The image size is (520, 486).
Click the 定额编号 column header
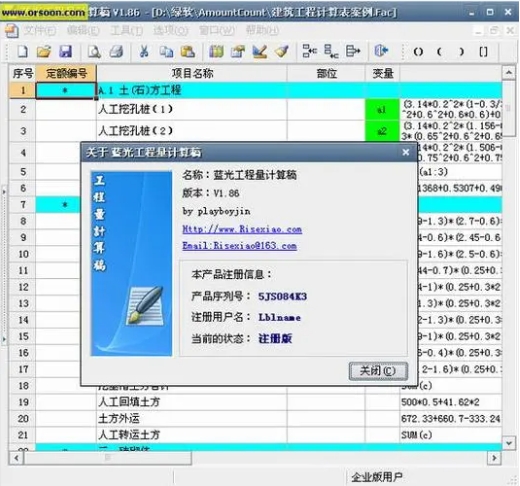click(66, 73)
